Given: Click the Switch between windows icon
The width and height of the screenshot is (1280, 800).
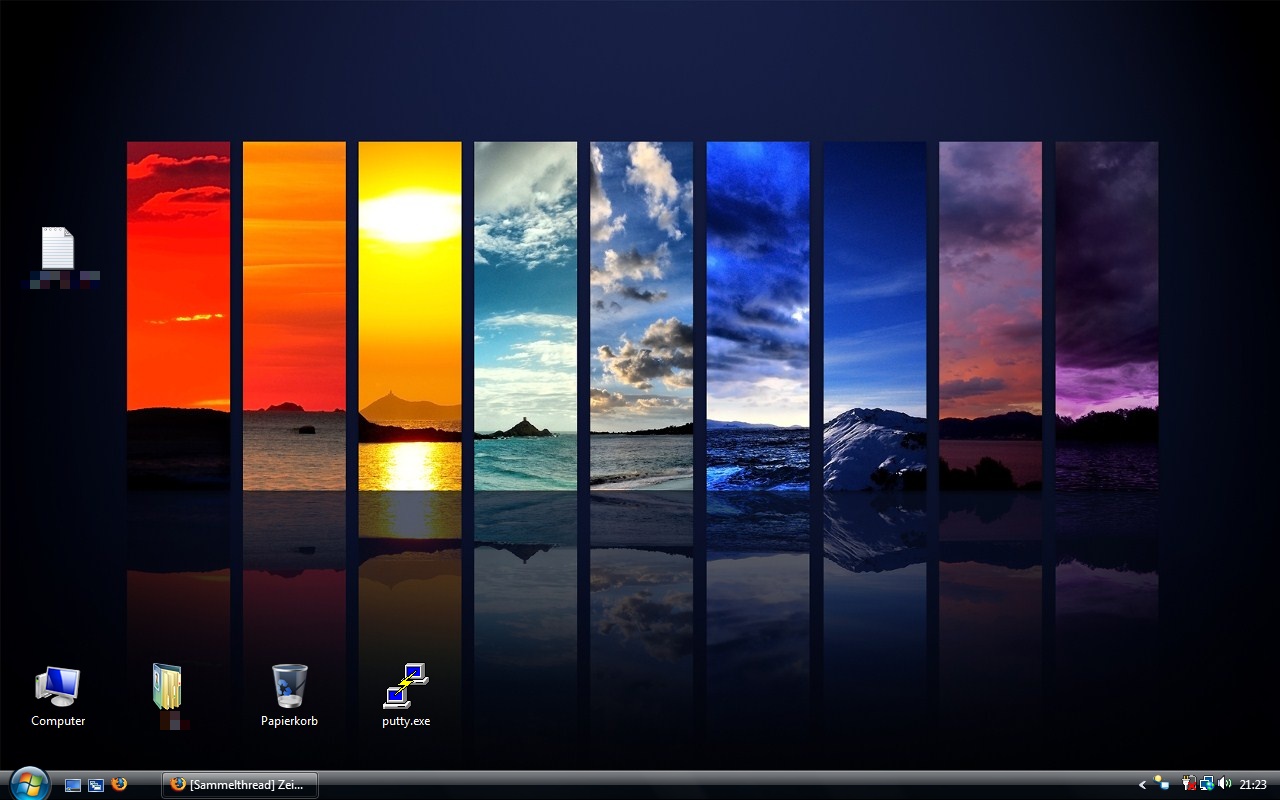Looking at the screenshot, I should tap(96, 785).
